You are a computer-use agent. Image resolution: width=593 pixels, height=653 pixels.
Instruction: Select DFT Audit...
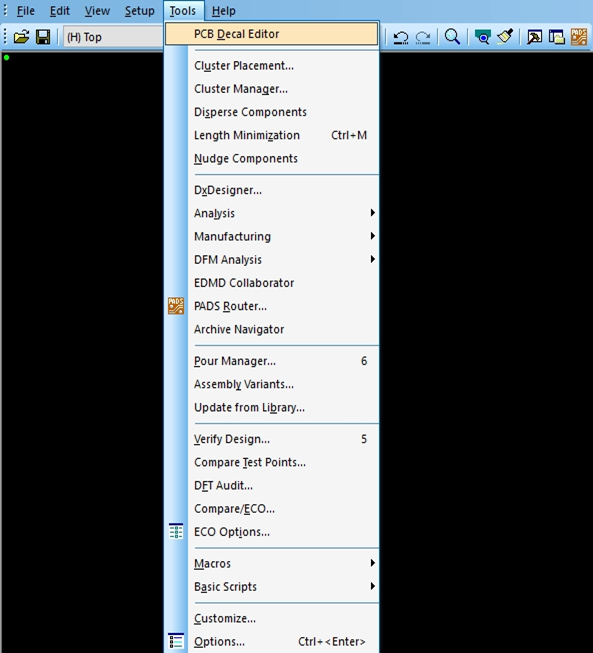point(272,486)
